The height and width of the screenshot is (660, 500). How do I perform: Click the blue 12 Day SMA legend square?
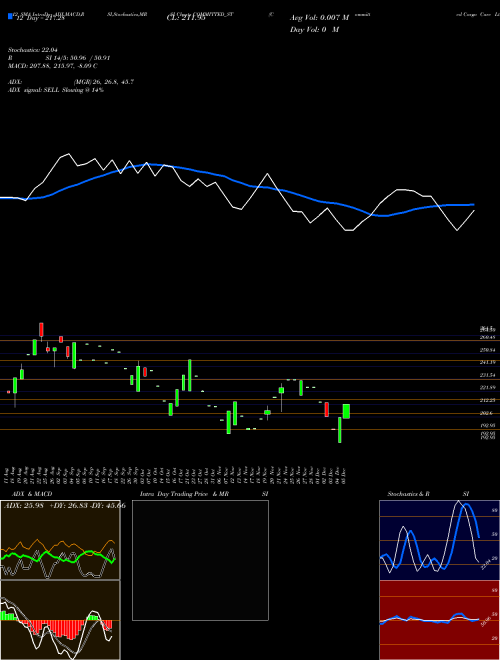10,17
